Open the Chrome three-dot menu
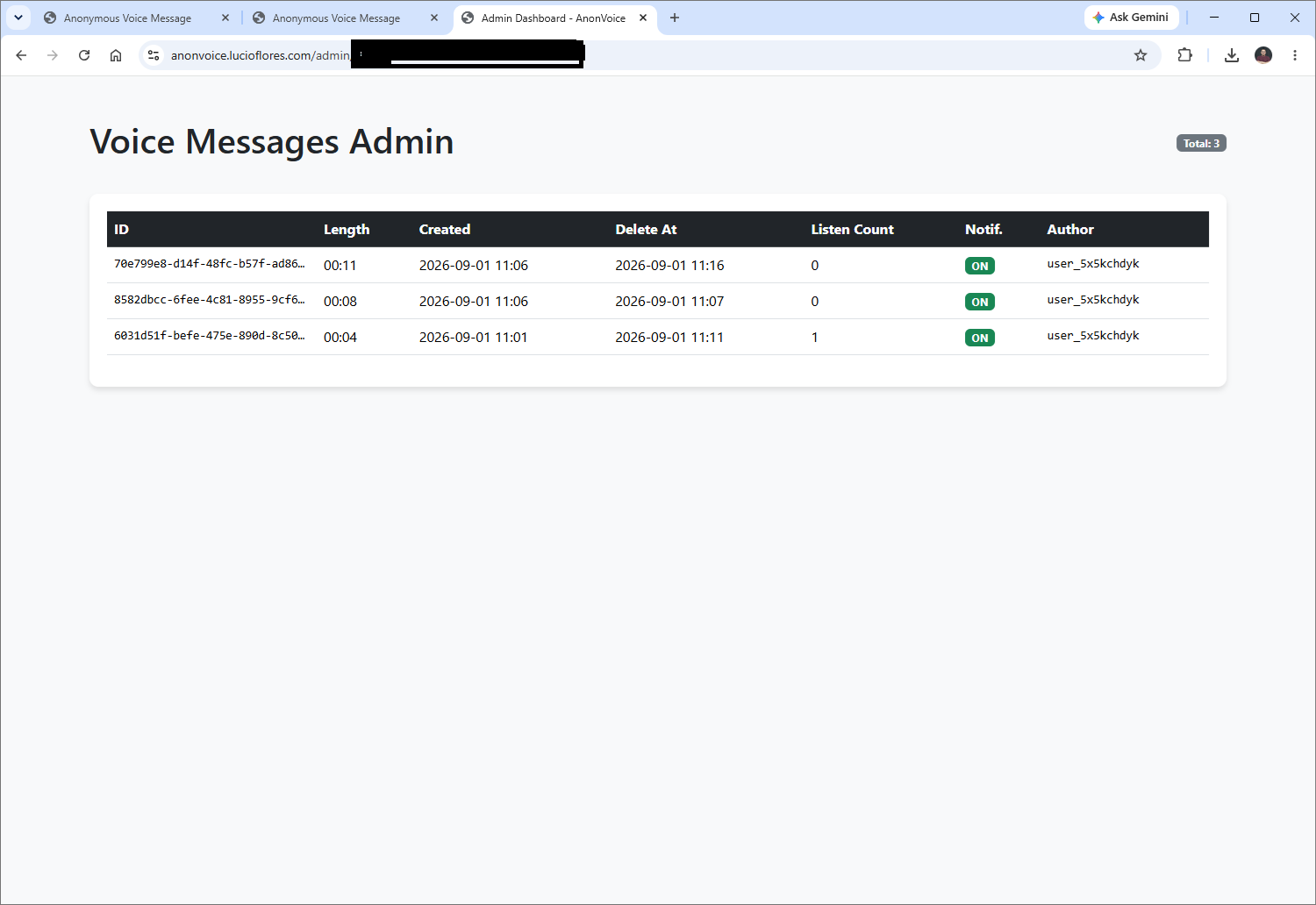Image resolution: width=1316 pixels, height=905 pixels. click(1295, 55)
